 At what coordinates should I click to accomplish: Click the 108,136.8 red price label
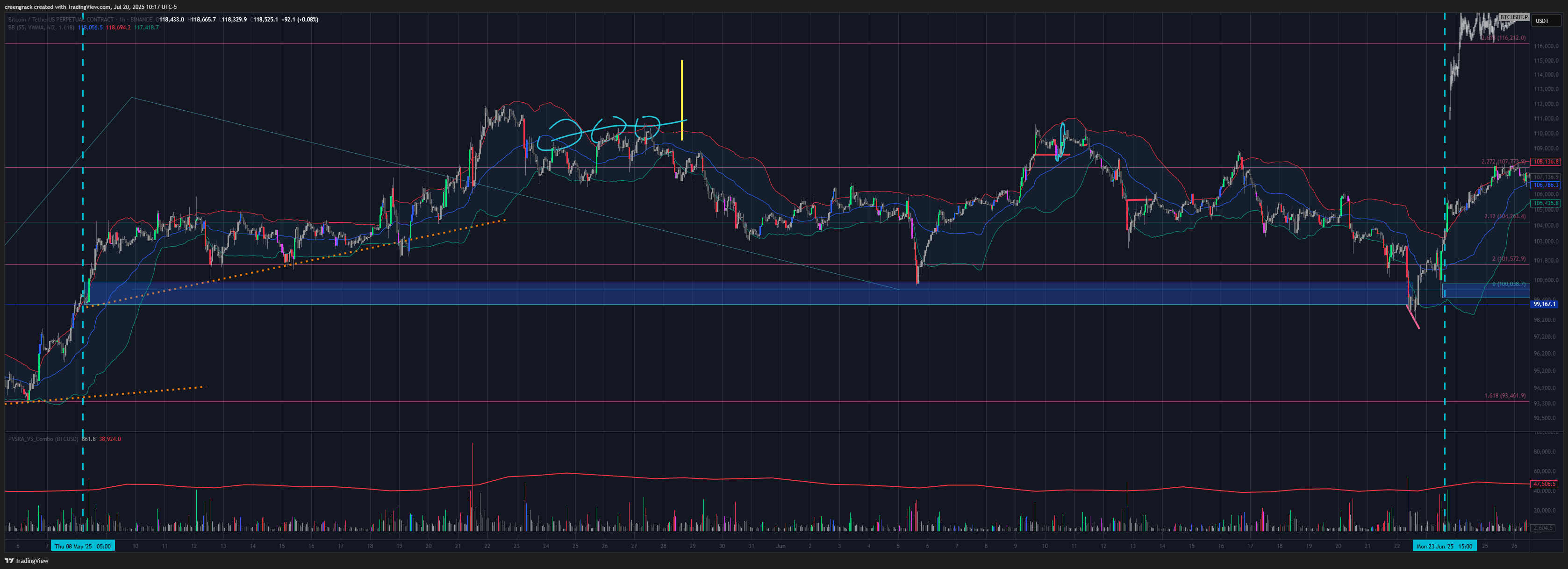1546,162
